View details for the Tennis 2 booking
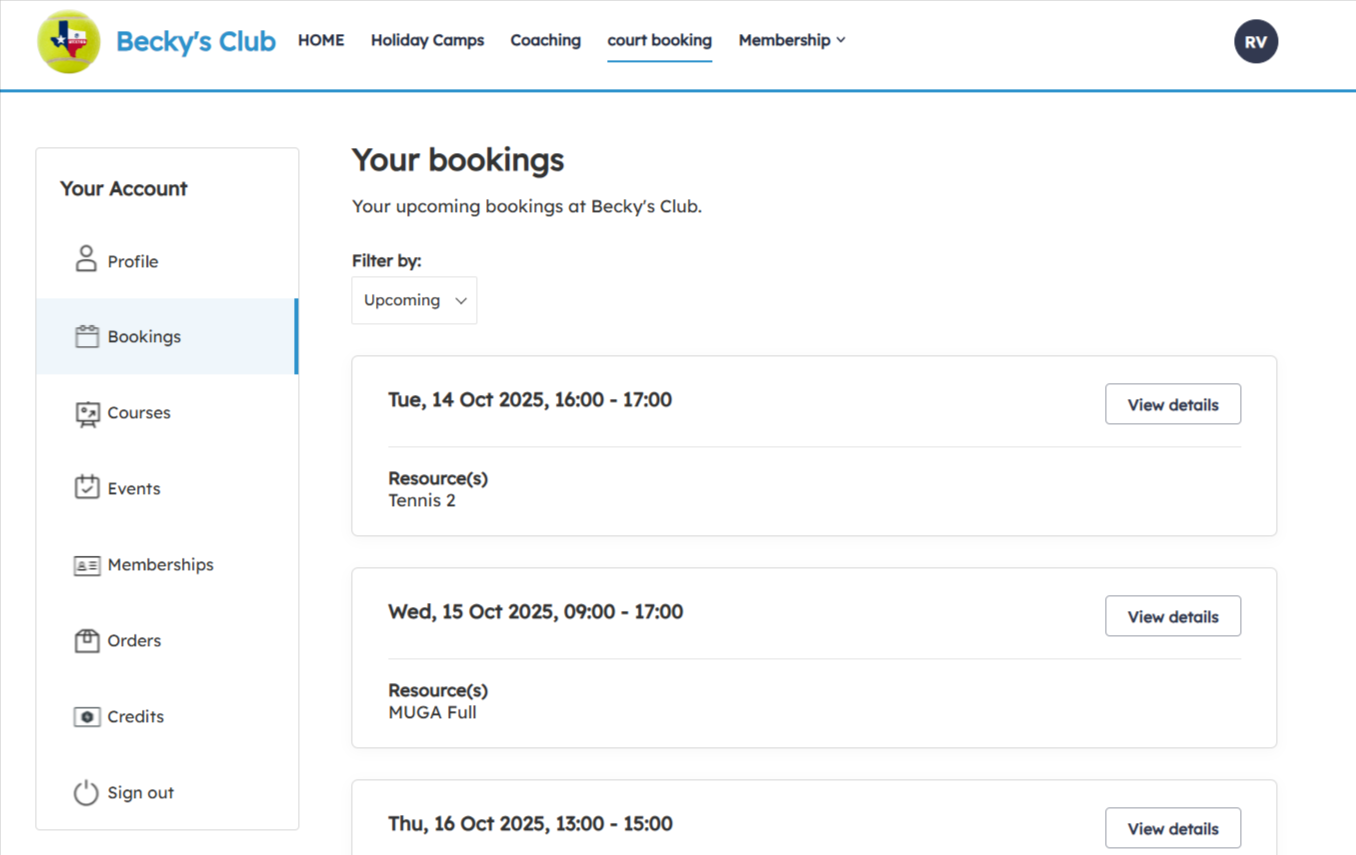This screenshot has height=855, width=1356. [1172, 404]
